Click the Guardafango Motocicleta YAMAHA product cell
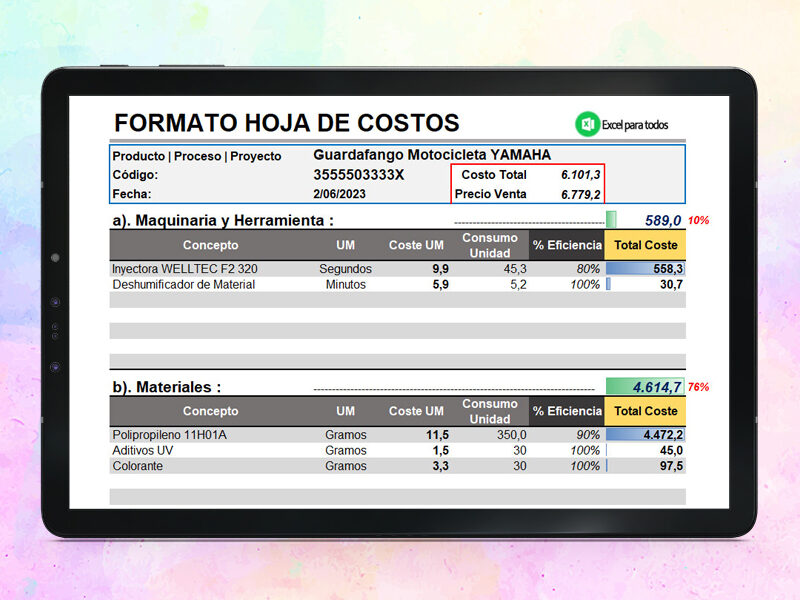Image resolution: width=800 pixels, height=600 pixels. 432,155
